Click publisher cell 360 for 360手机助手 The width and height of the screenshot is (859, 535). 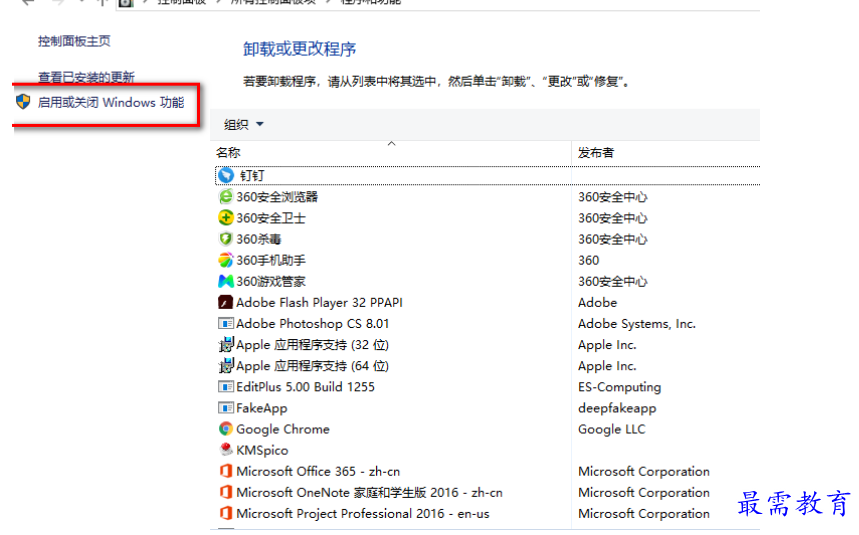(588, 260)
